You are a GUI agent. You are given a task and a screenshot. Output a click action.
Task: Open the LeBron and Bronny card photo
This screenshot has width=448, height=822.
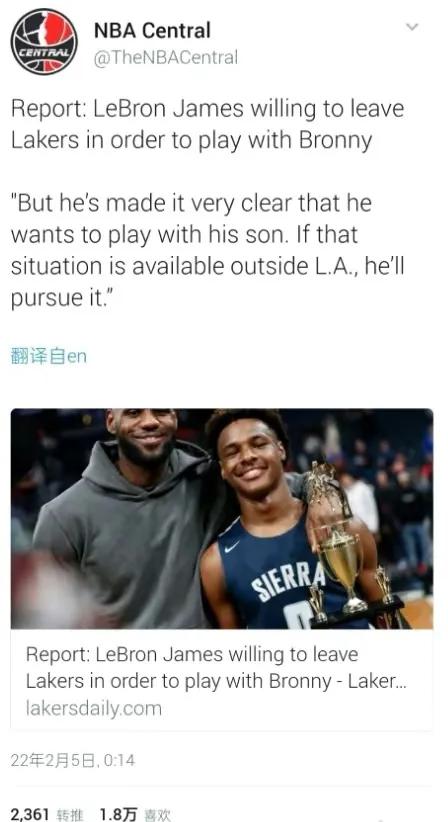[x=222, y=518]
